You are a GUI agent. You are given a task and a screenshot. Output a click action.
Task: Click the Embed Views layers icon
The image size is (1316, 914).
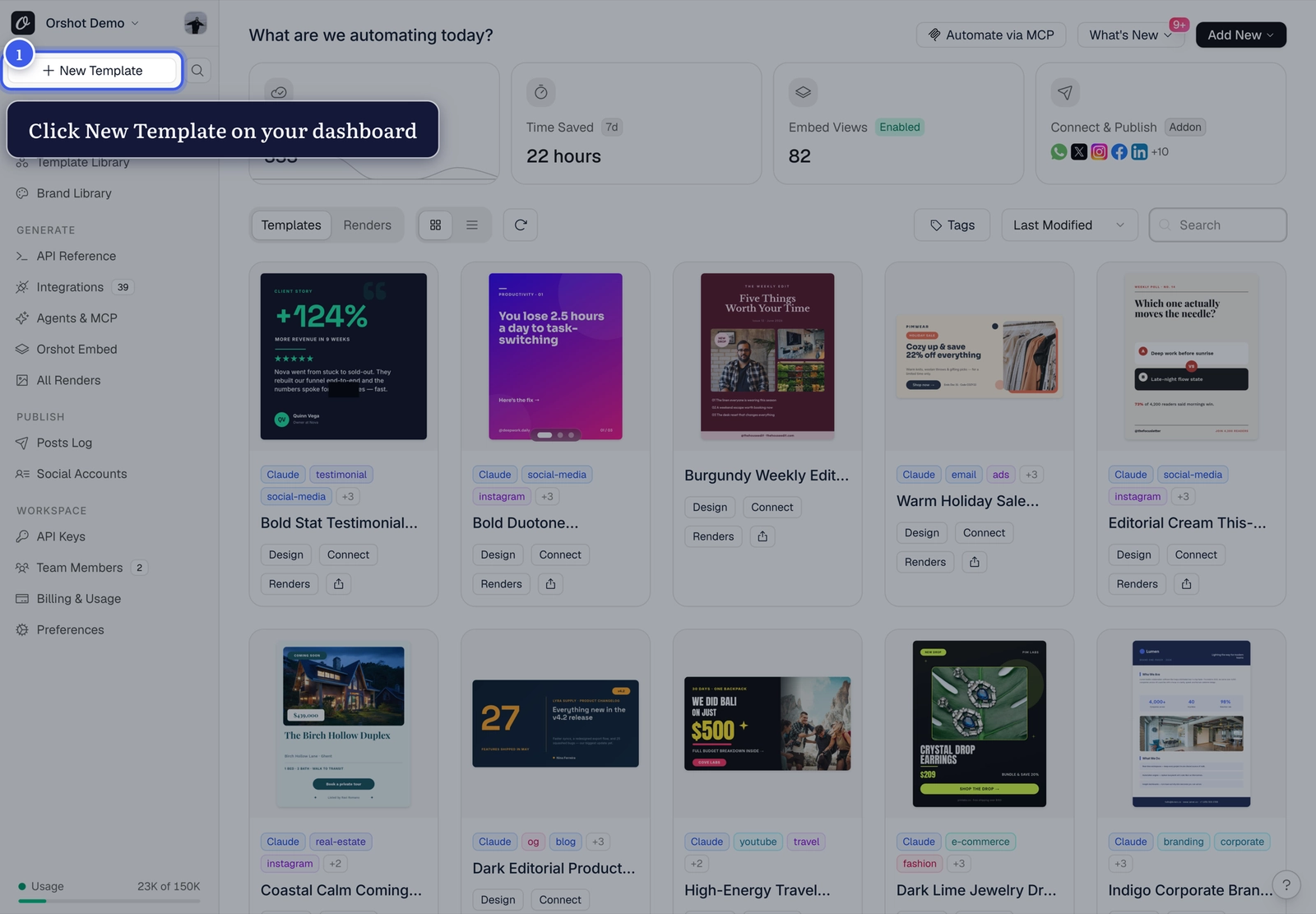tap(804, 92)
